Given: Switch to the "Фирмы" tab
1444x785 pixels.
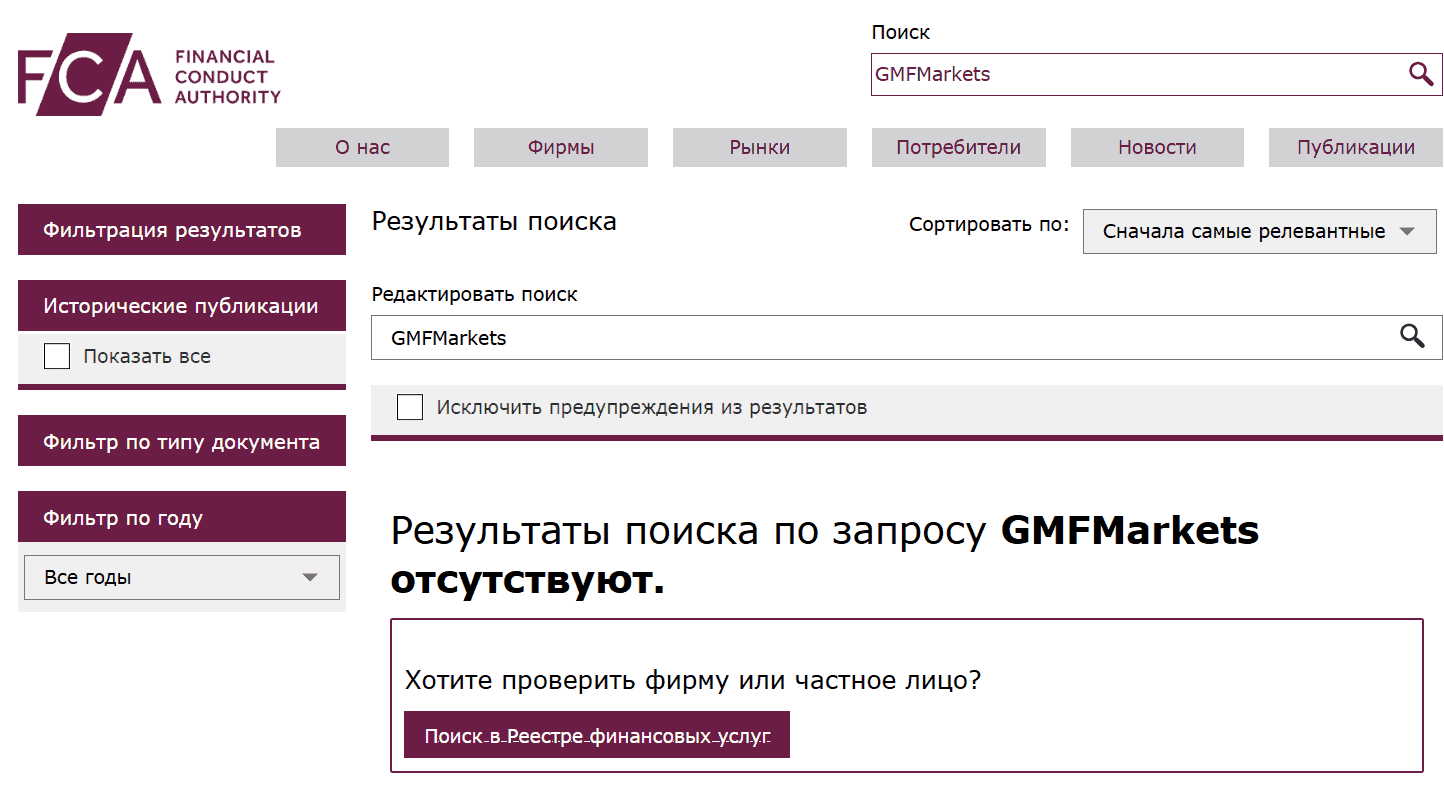Looking at the screenshot, I should pos(560,147).
